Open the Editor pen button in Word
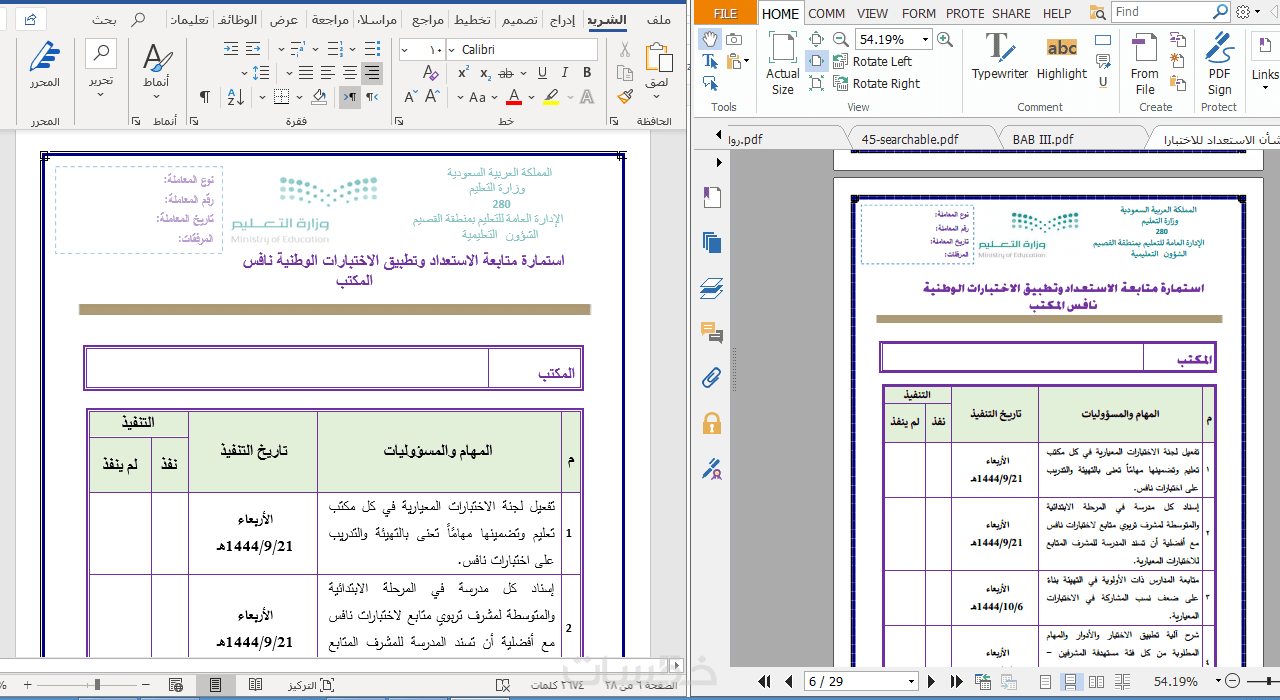The height and width of the screenshot is (700, 1280). pyautogui.click(x=44, y=66)
